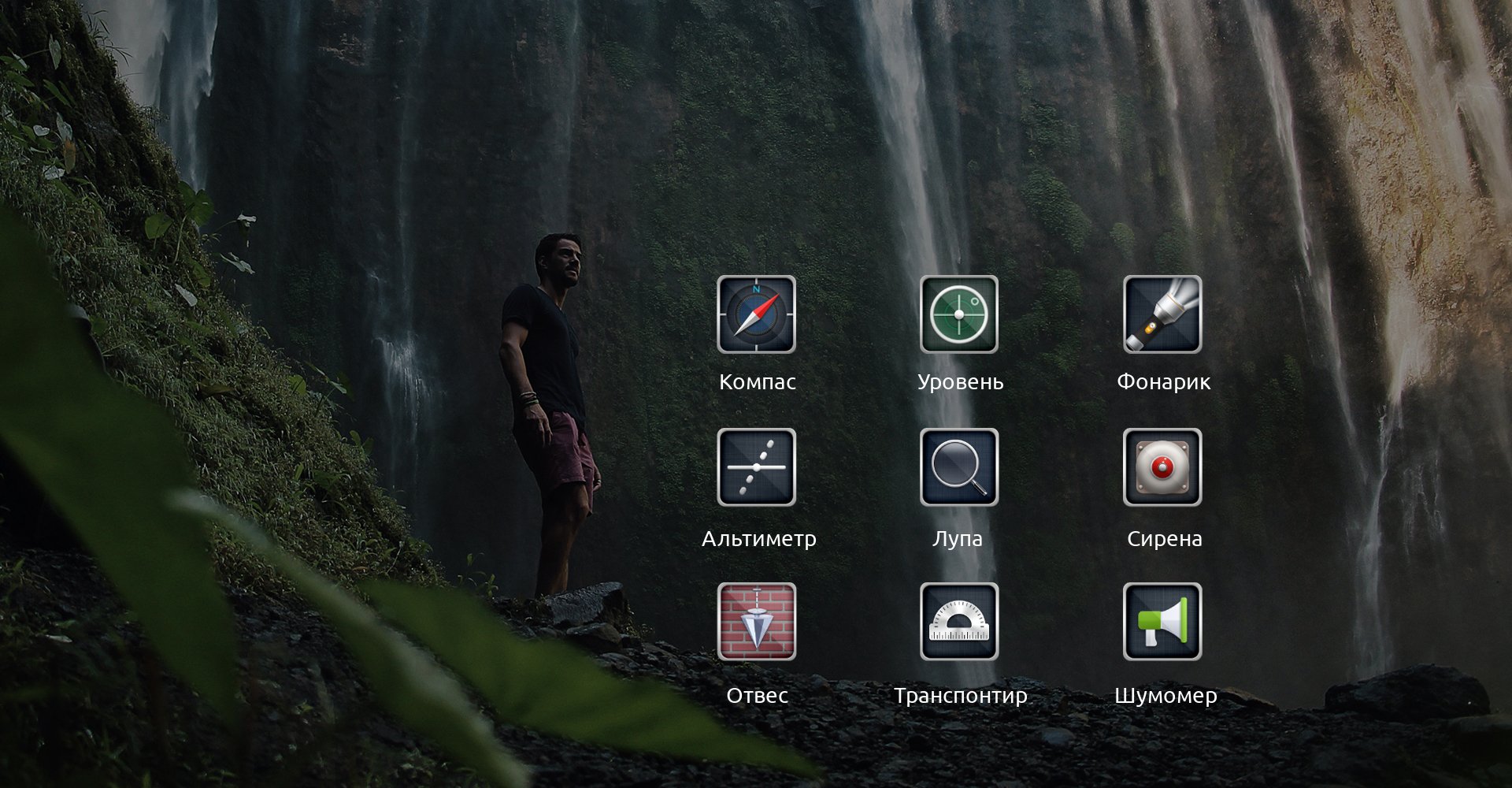1512x788 pixels.
Task: Activate the Сирена siren icon
Action: [1162, 467]
